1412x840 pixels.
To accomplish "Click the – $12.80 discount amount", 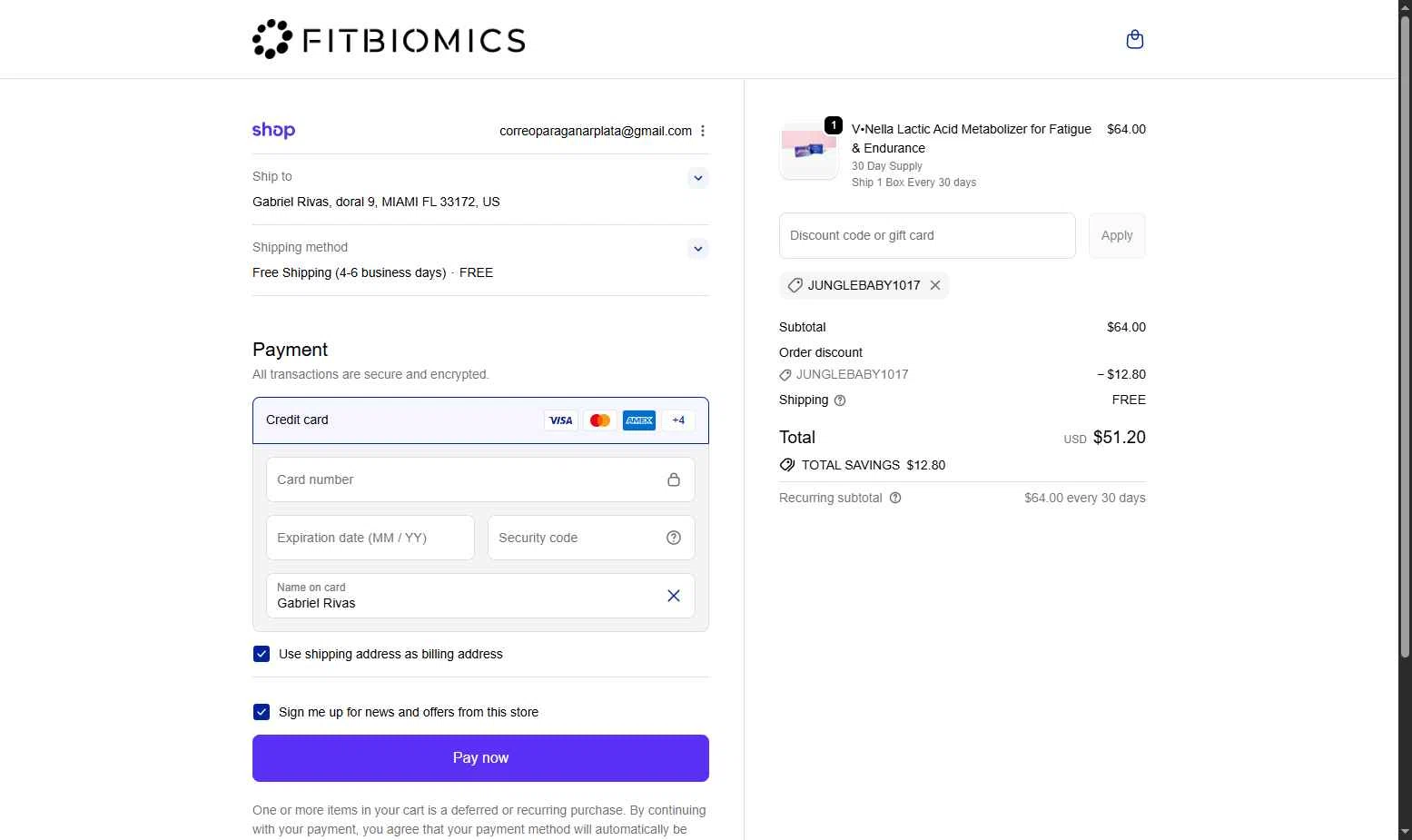I will click(1121, 374).
